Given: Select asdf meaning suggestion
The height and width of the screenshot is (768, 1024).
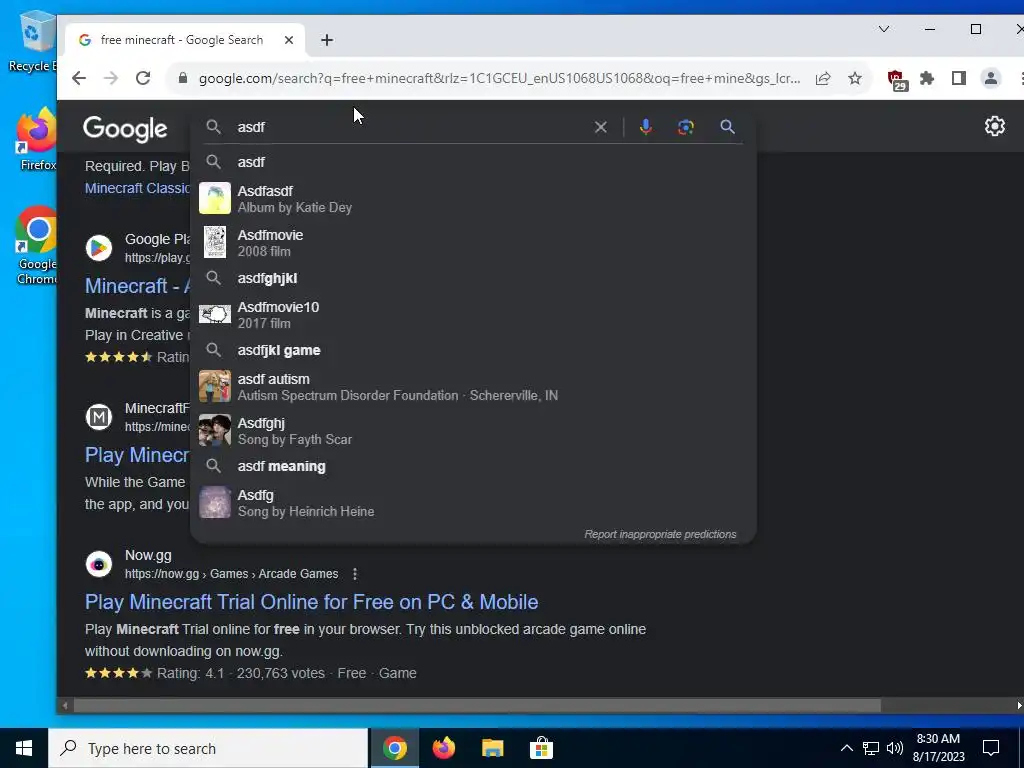Looking at the screenshot, I should (473, 466).
